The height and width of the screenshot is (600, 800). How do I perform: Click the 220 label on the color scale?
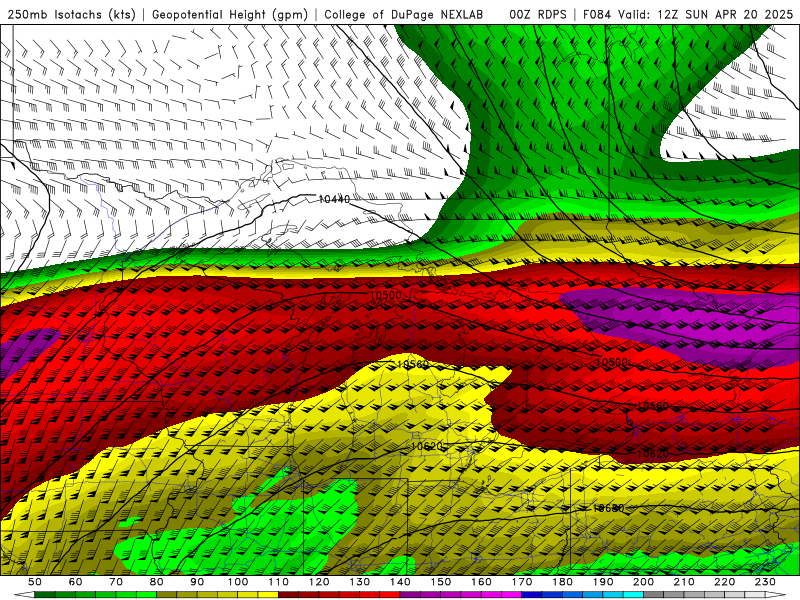724,582
